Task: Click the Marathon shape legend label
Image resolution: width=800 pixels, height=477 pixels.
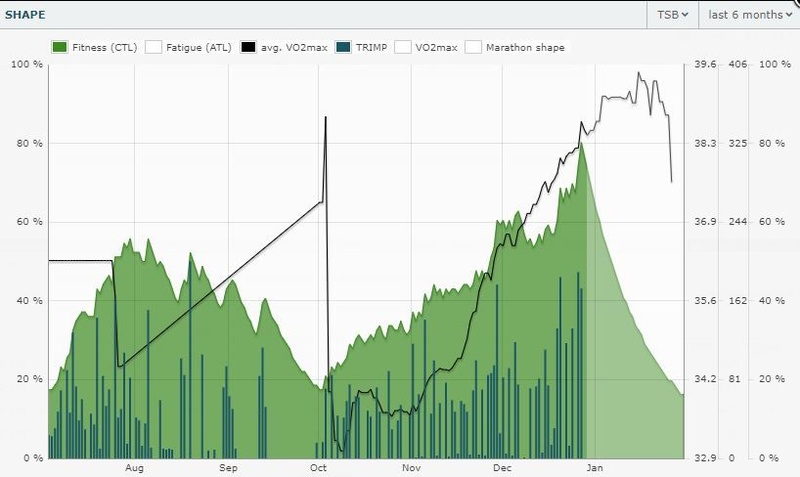Action: [525, 47]
